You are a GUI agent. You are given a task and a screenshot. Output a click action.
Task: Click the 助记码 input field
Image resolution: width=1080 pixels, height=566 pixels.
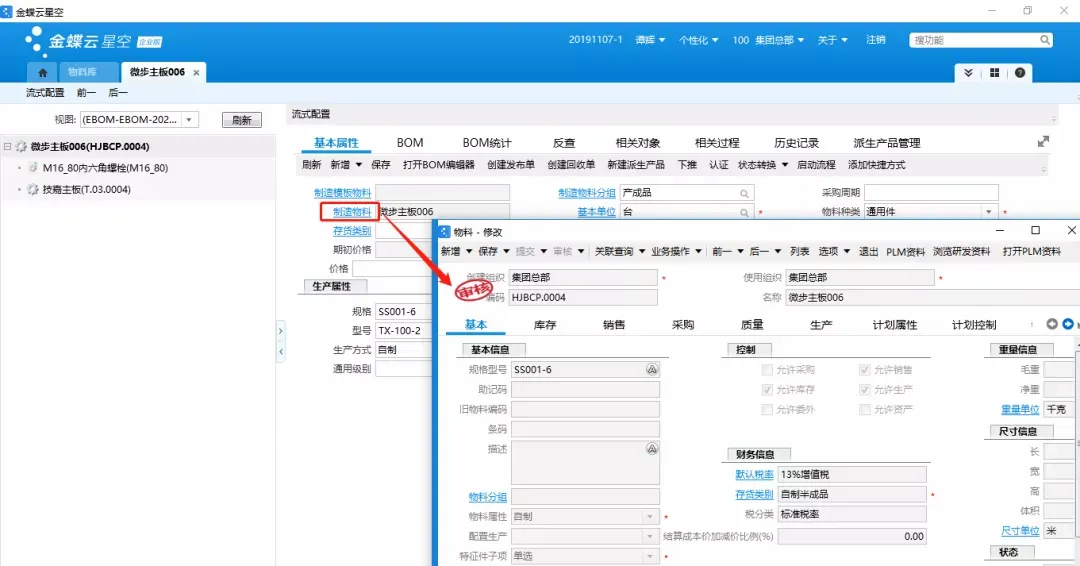pyautogui.click(x=585, y=390)
